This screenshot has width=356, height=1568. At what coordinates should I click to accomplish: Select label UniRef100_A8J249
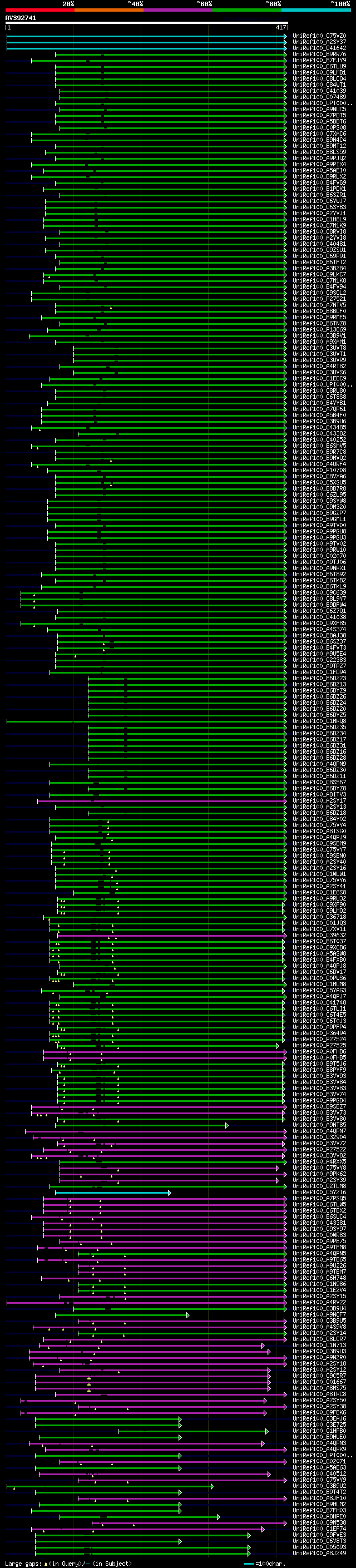[x=319, y=1554]
